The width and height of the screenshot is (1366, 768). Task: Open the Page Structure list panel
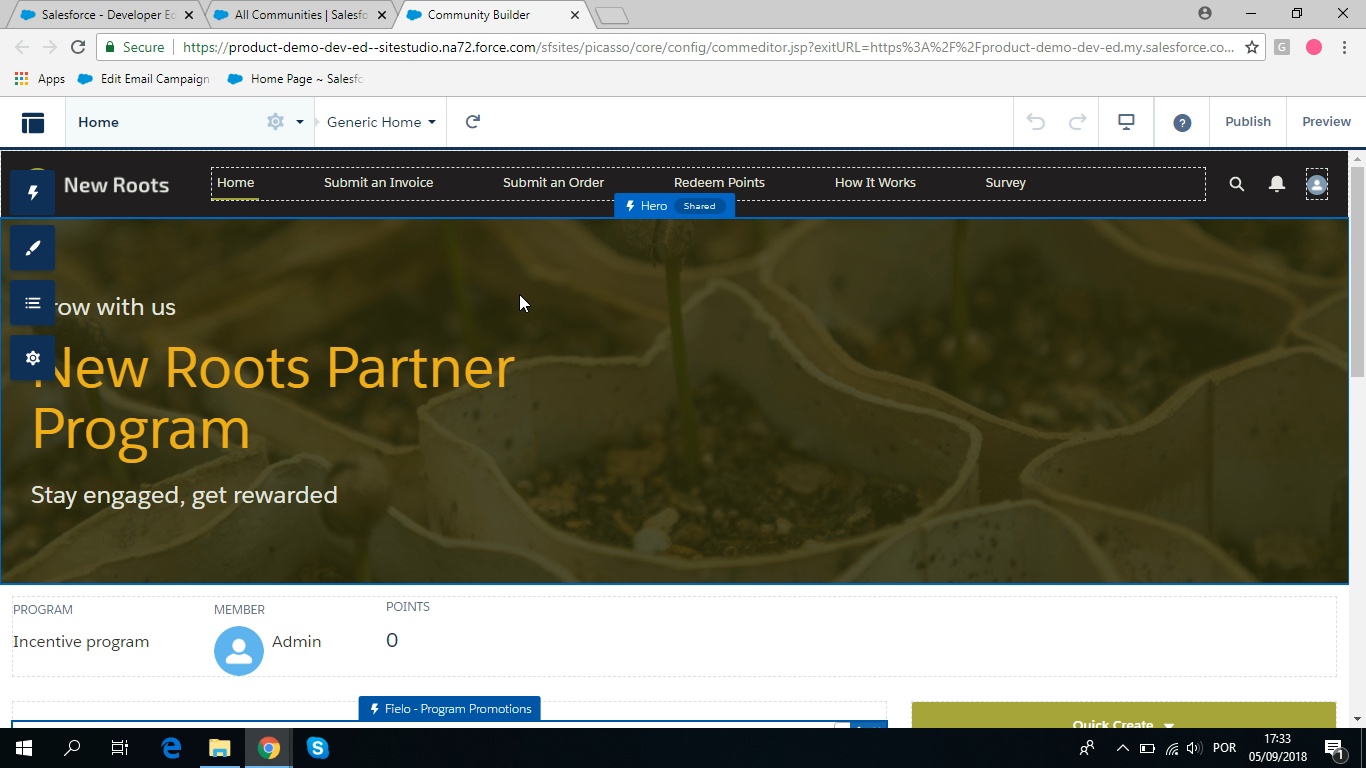pyautogui.click(x=33, y=303)
